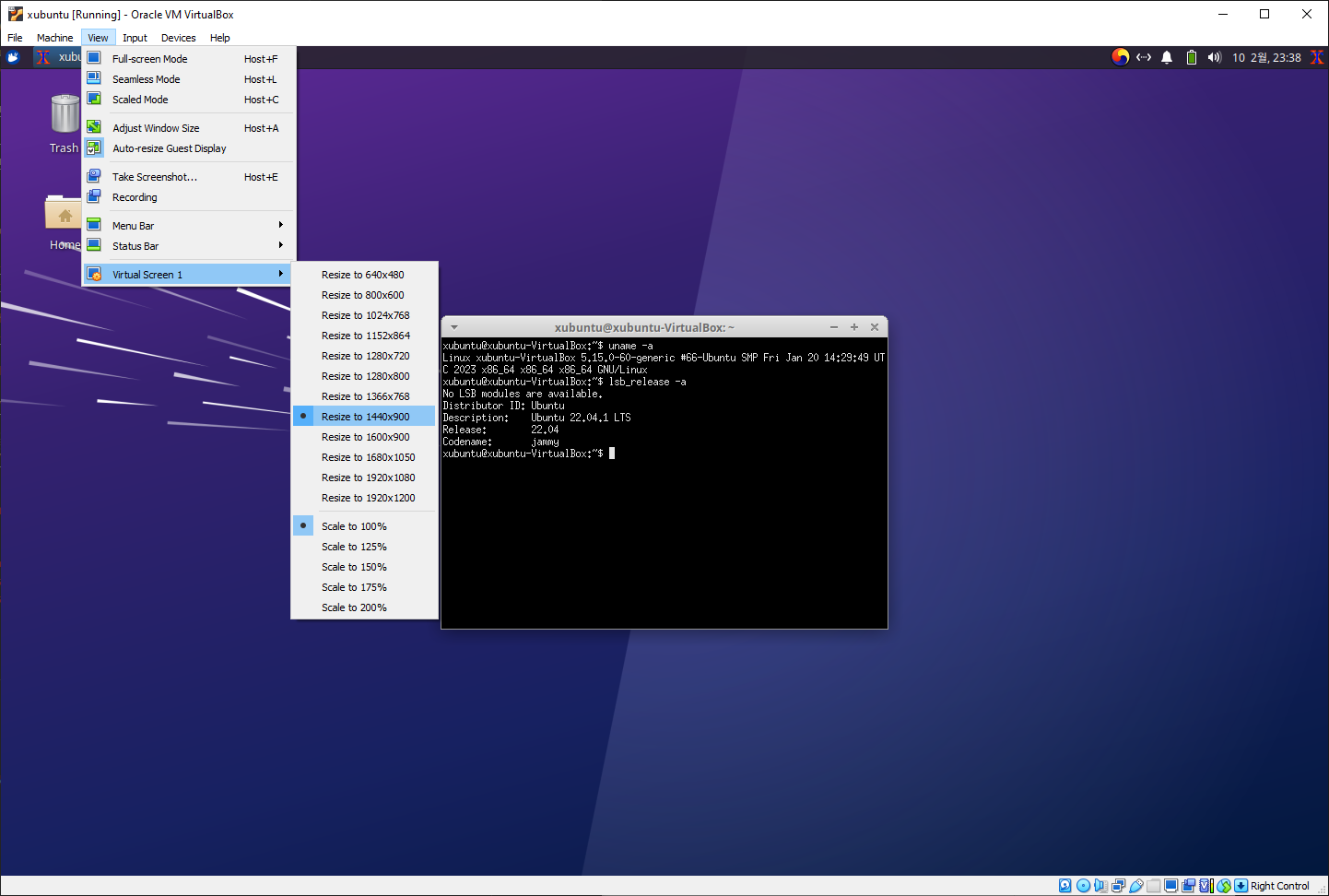Click the 'Right Control' host key label
The image size is (1329, 896).
(x=1279, y=886)
